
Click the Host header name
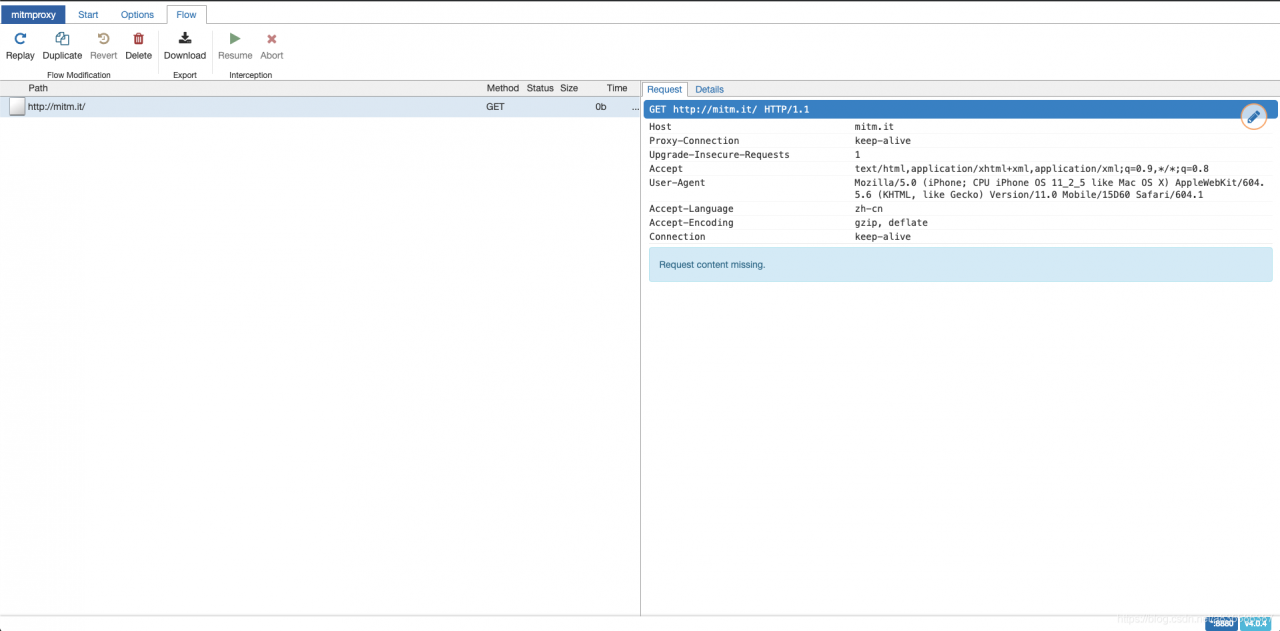coord(660,127)
